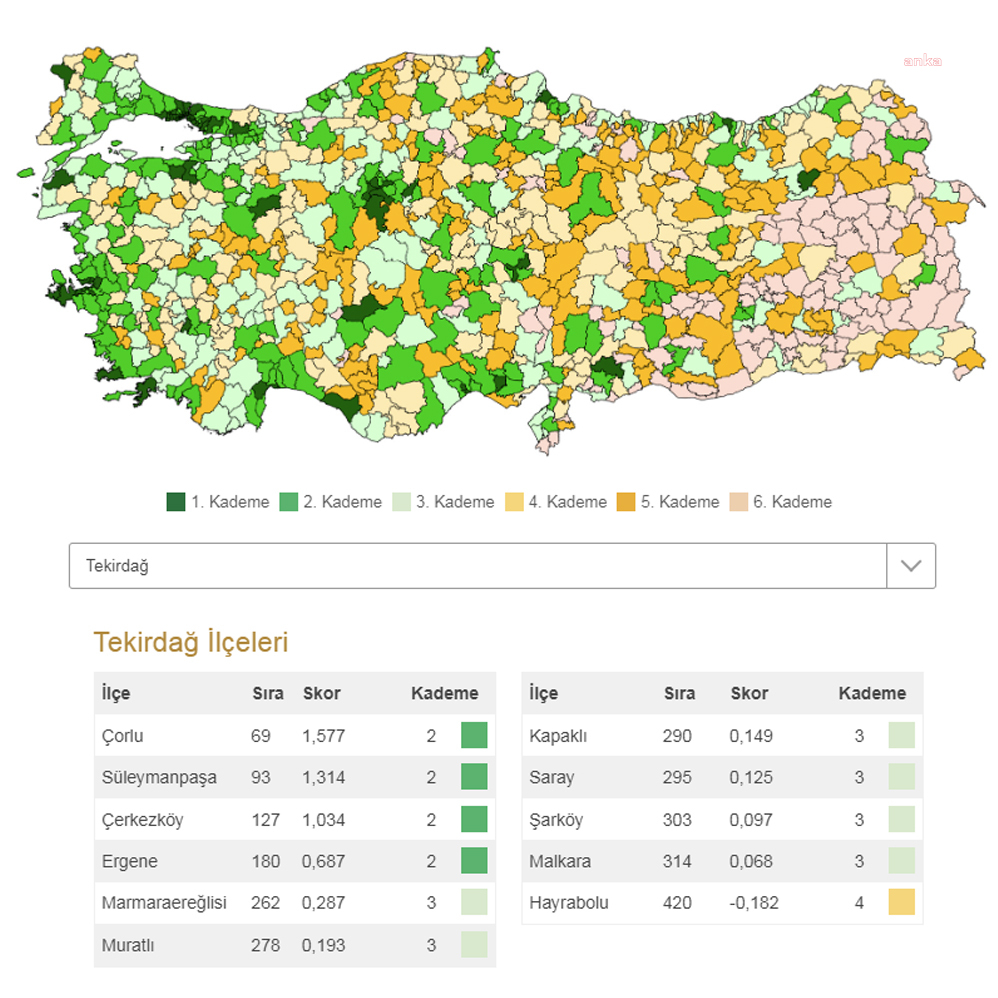Click the Skor header in right table
The height and width of the screenshot is (998, 998).
749,693
